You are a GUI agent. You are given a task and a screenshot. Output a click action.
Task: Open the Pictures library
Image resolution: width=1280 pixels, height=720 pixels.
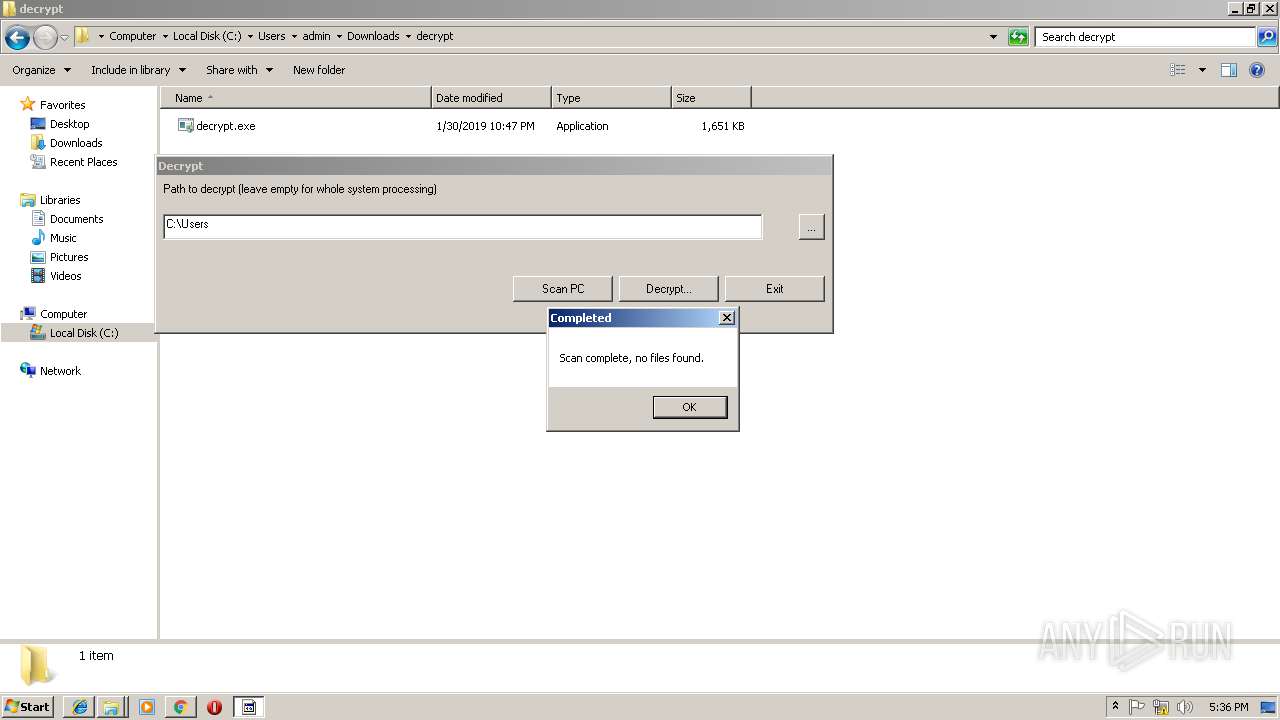[x=69, y=257]
